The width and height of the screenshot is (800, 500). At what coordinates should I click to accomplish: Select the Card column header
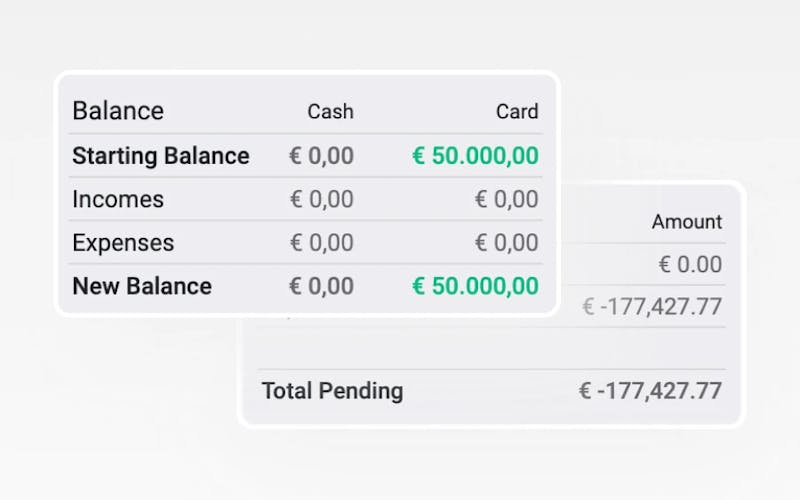click(517, 112)
